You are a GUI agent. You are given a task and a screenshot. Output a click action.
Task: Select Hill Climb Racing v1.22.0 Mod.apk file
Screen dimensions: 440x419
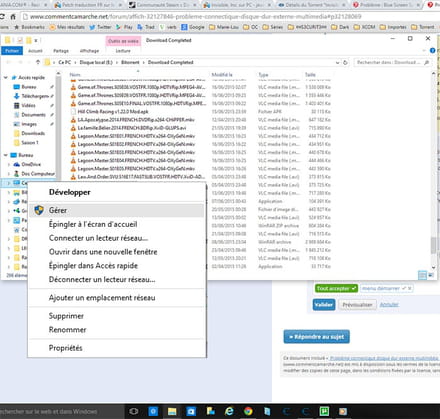click(113, 112)
